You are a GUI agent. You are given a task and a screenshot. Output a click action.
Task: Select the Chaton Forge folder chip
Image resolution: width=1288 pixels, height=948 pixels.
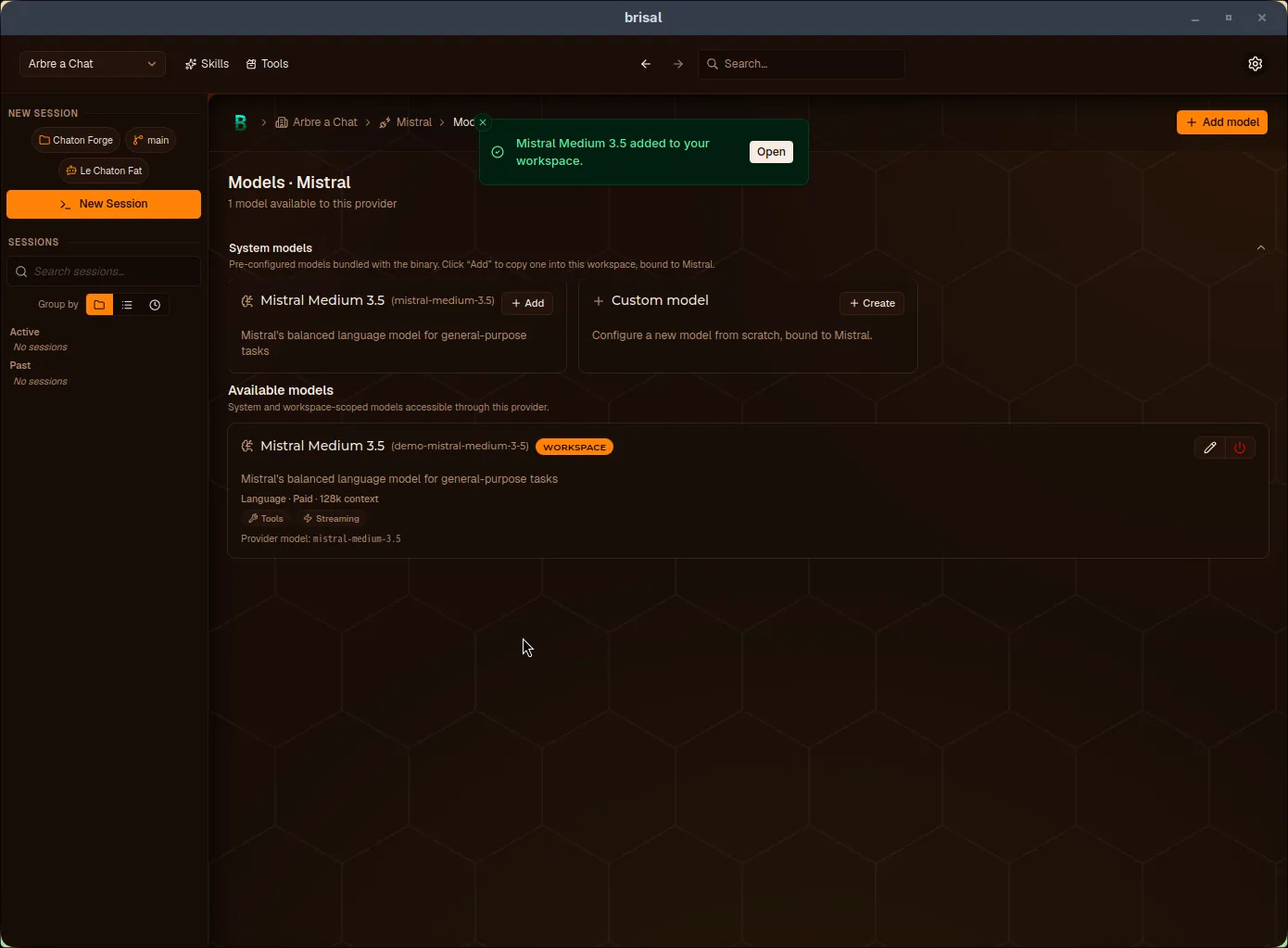click(x=76, y=140)
